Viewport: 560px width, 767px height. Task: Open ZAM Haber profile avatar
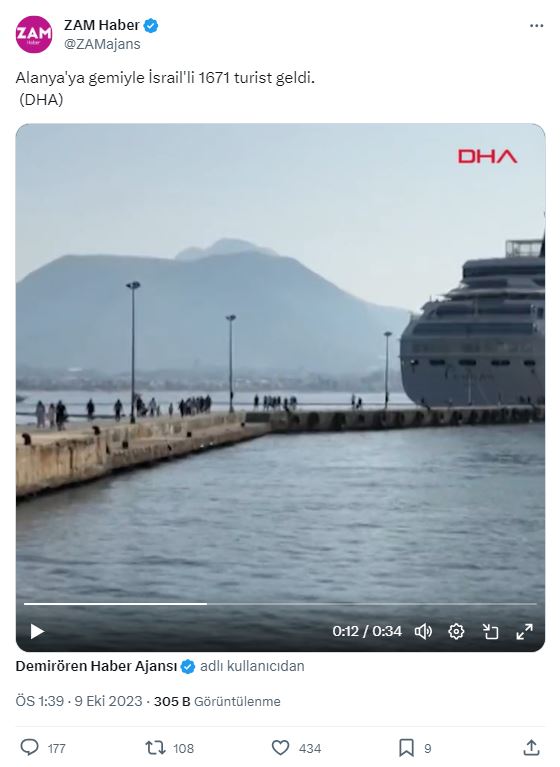click(x=34, y=34)
